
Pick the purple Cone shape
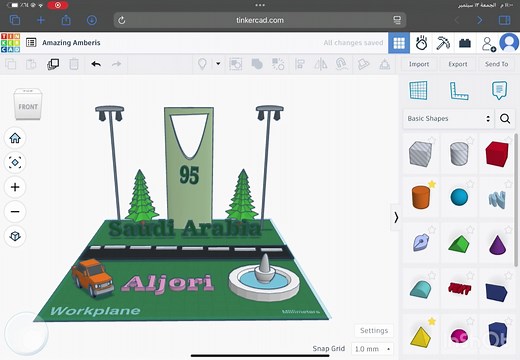[x=497, y=245]
